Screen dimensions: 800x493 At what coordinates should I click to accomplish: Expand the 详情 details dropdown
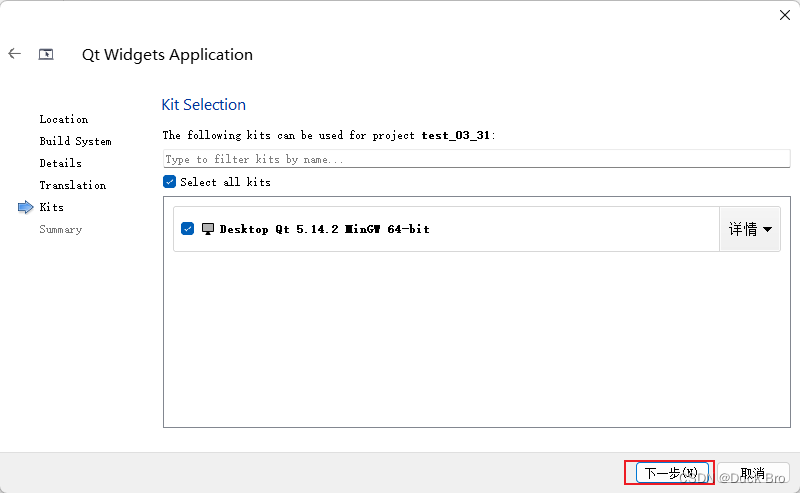(x=749, y=229)
